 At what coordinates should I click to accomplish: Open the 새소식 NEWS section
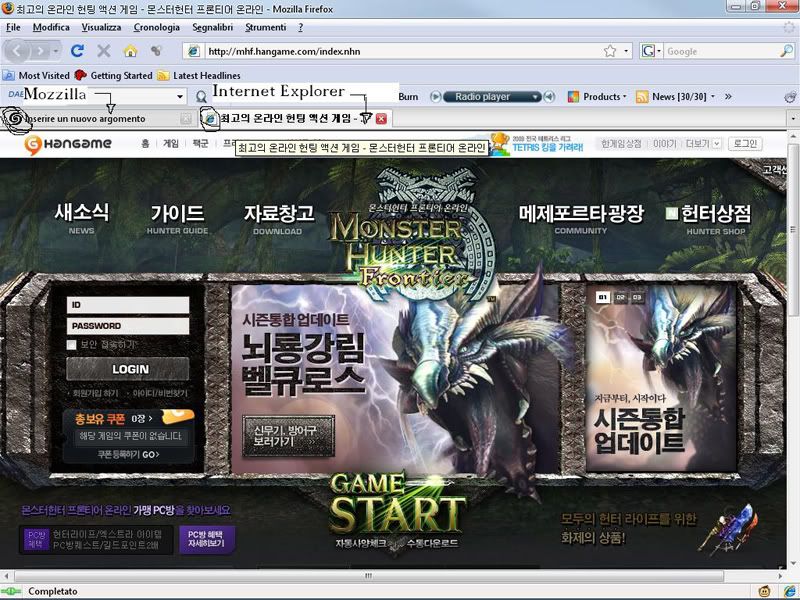pyautogui.click(x=82, y=218)
